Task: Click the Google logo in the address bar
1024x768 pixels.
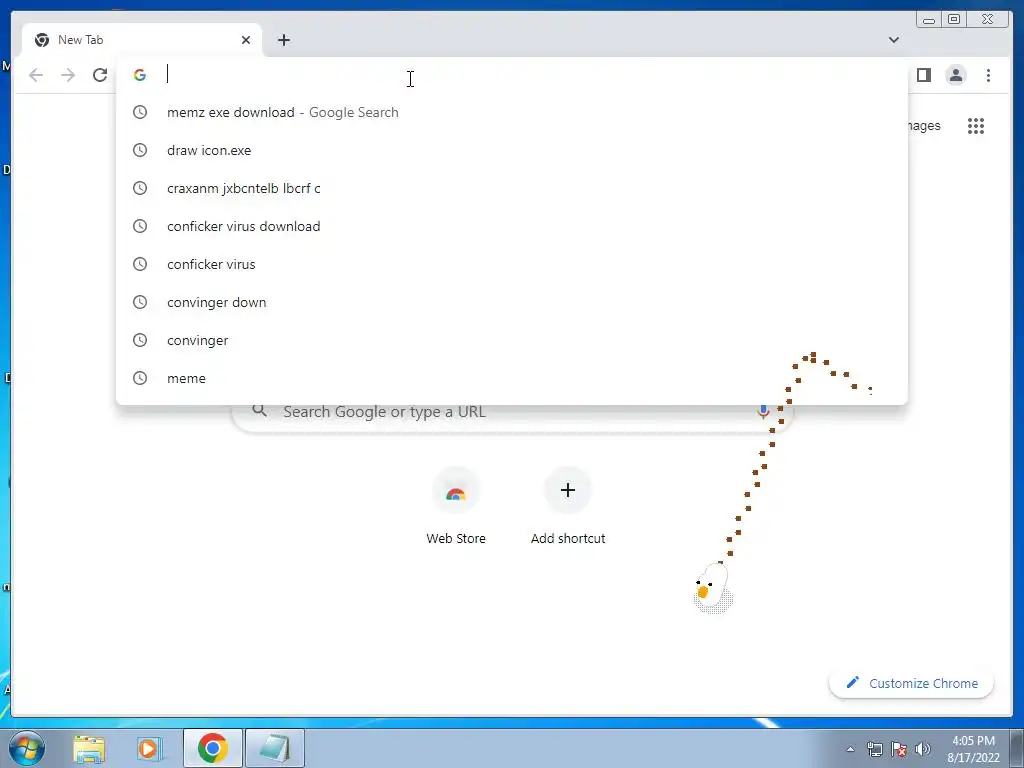Action: [x=140, y=75]
